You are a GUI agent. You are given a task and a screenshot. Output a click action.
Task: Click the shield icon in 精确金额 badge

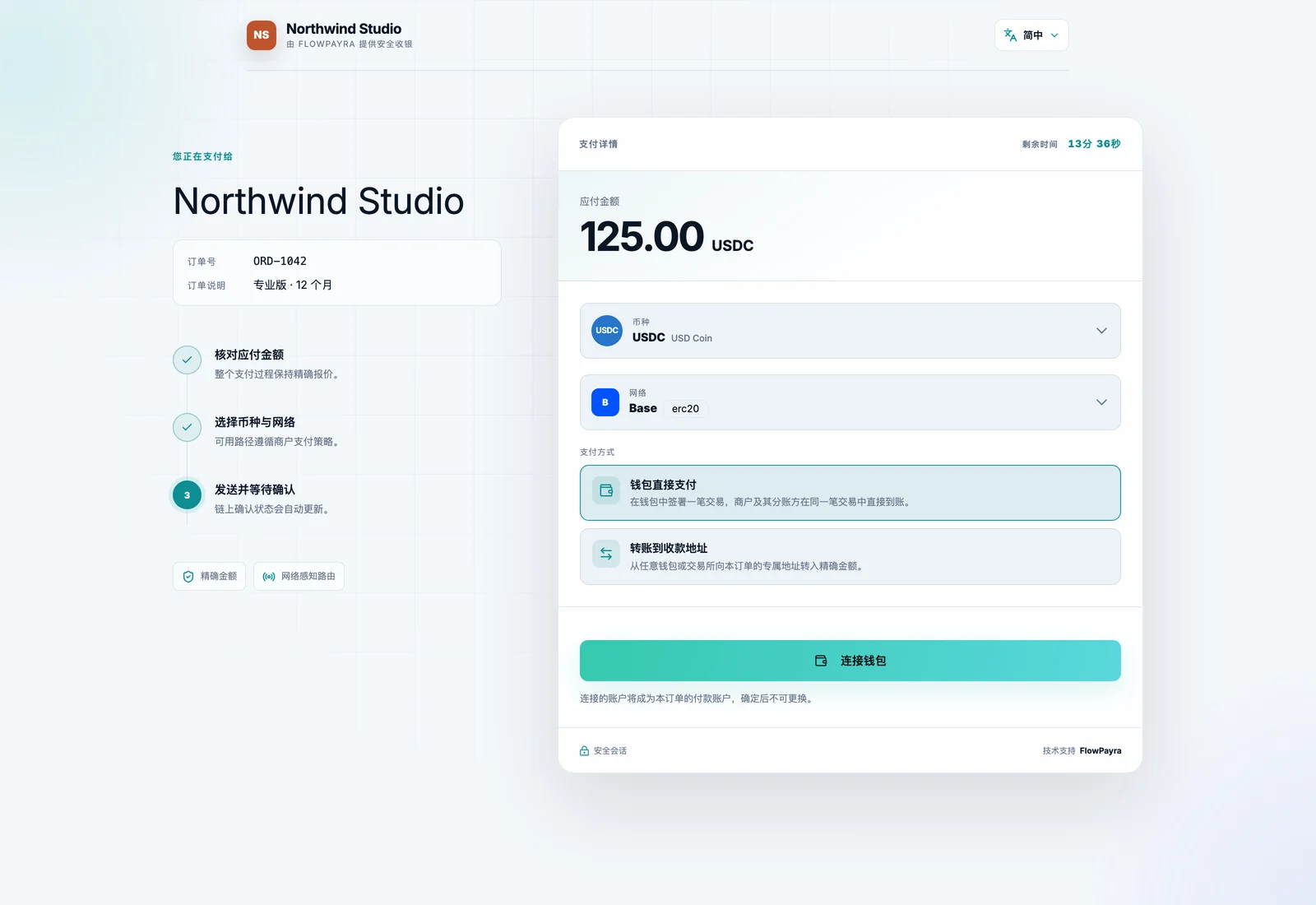pos(188,577)
